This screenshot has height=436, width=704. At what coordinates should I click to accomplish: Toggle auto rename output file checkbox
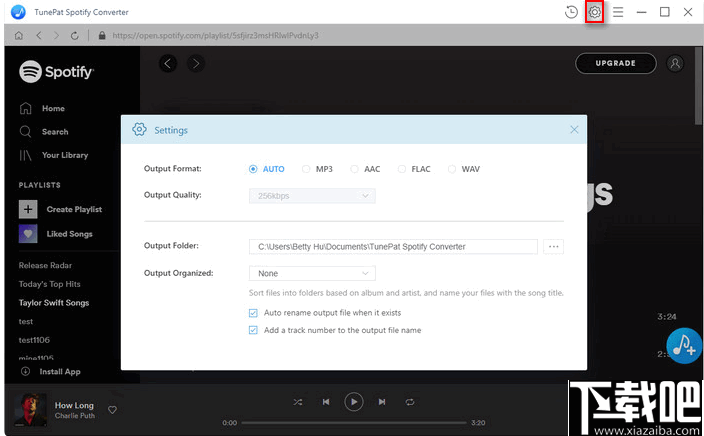253,313
